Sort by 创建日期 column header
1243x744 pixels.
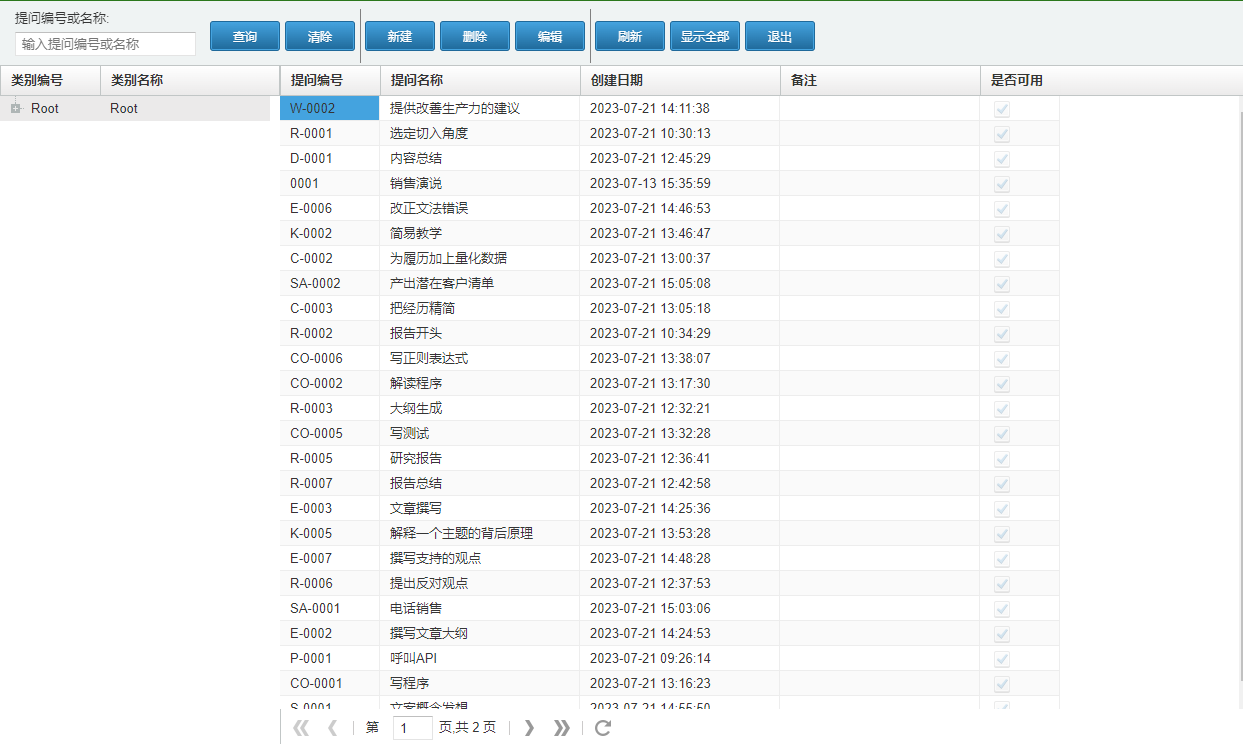click(680, 80)
